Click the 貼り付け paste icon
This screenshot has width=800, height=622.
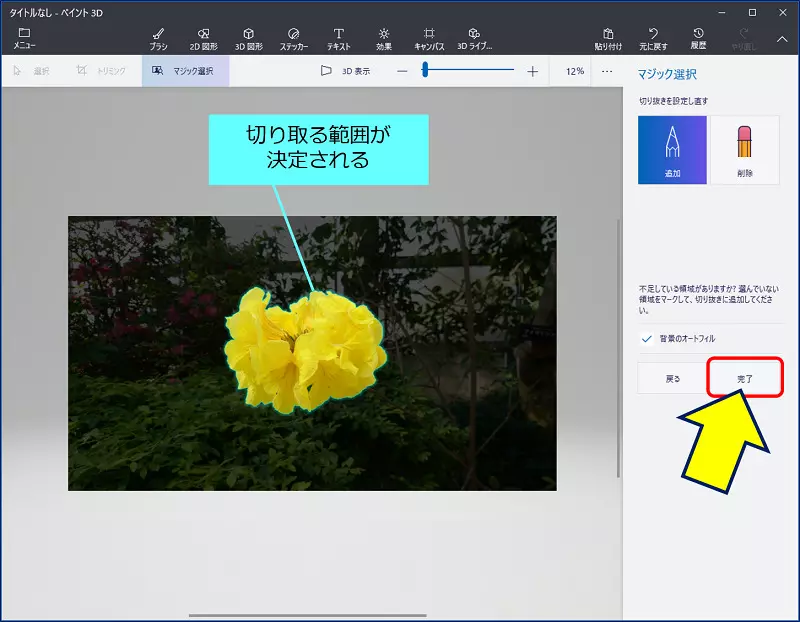click(608, 39)
